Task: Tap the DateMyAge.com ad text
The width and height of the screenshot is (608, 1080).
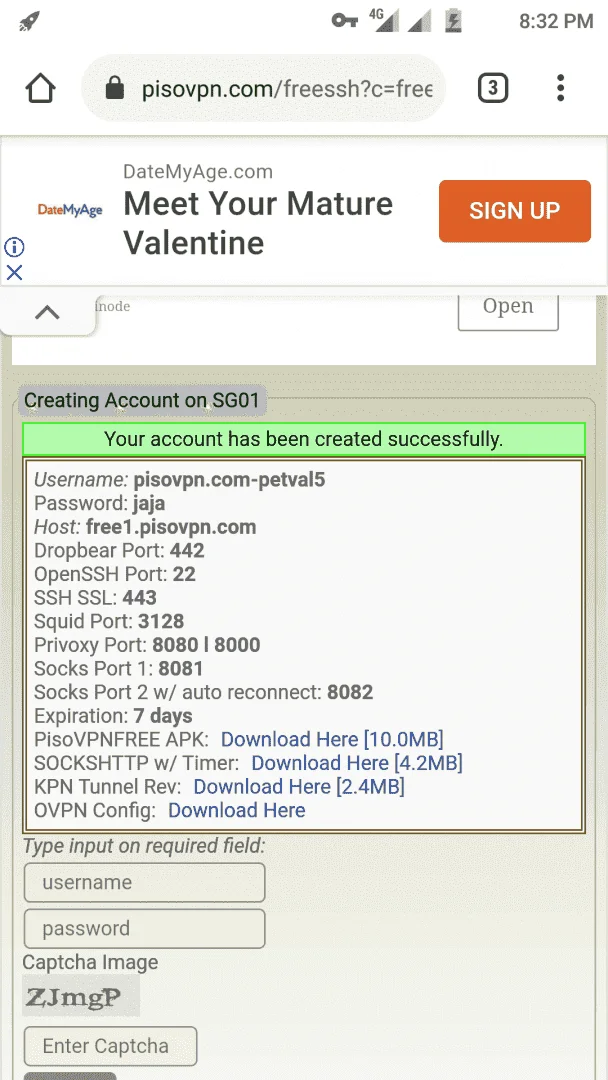Action: (198, 172)
